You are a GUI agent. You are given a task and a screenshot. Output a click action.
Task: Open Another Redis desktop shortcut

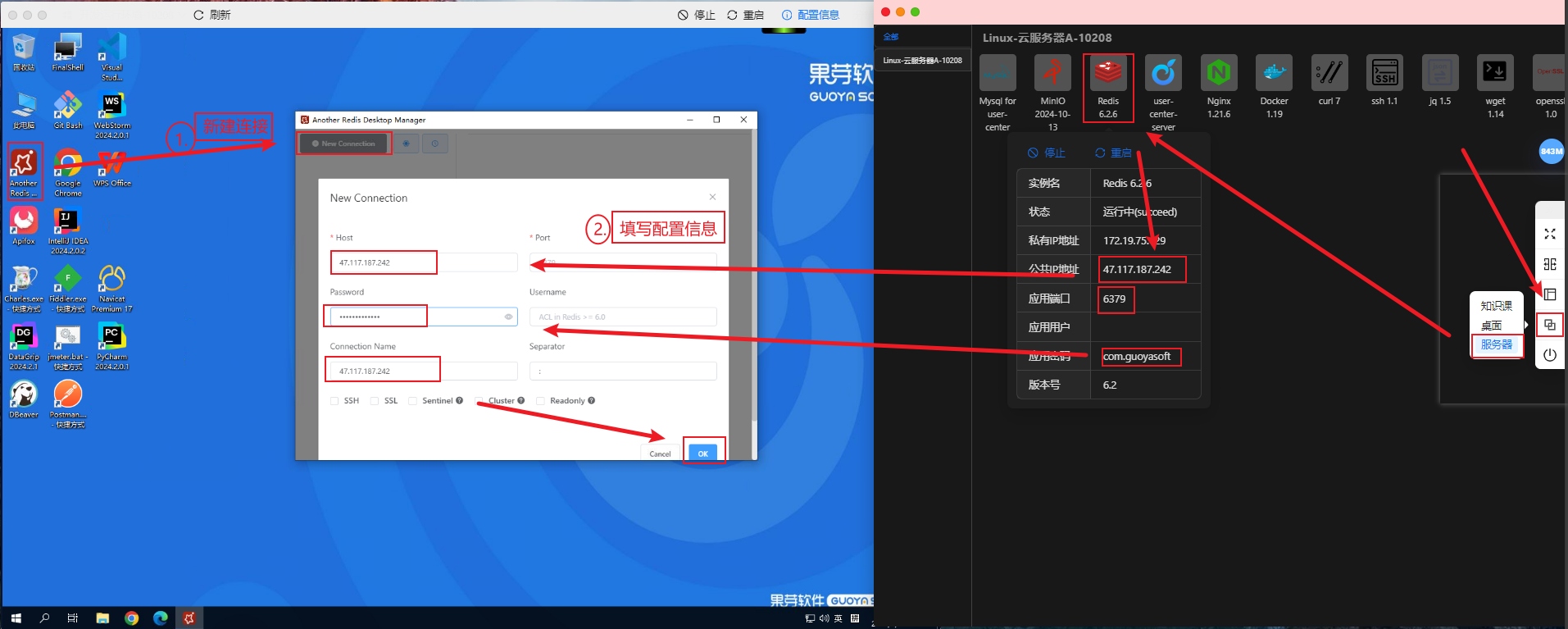(x=24, y=171)
